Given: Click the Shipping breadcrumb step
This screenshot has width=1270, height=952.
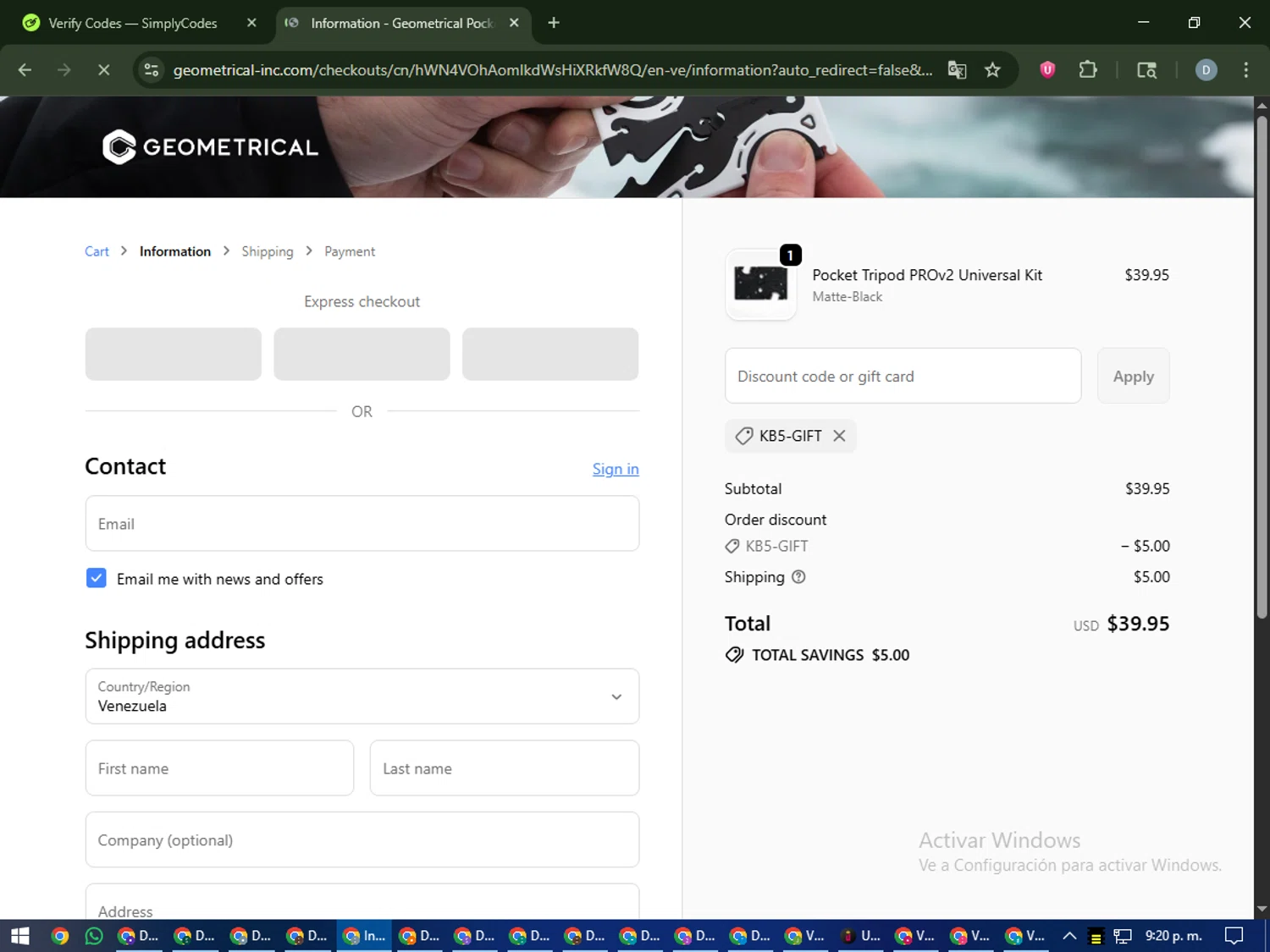Looking at the screenshot, I should coord(268,251).
